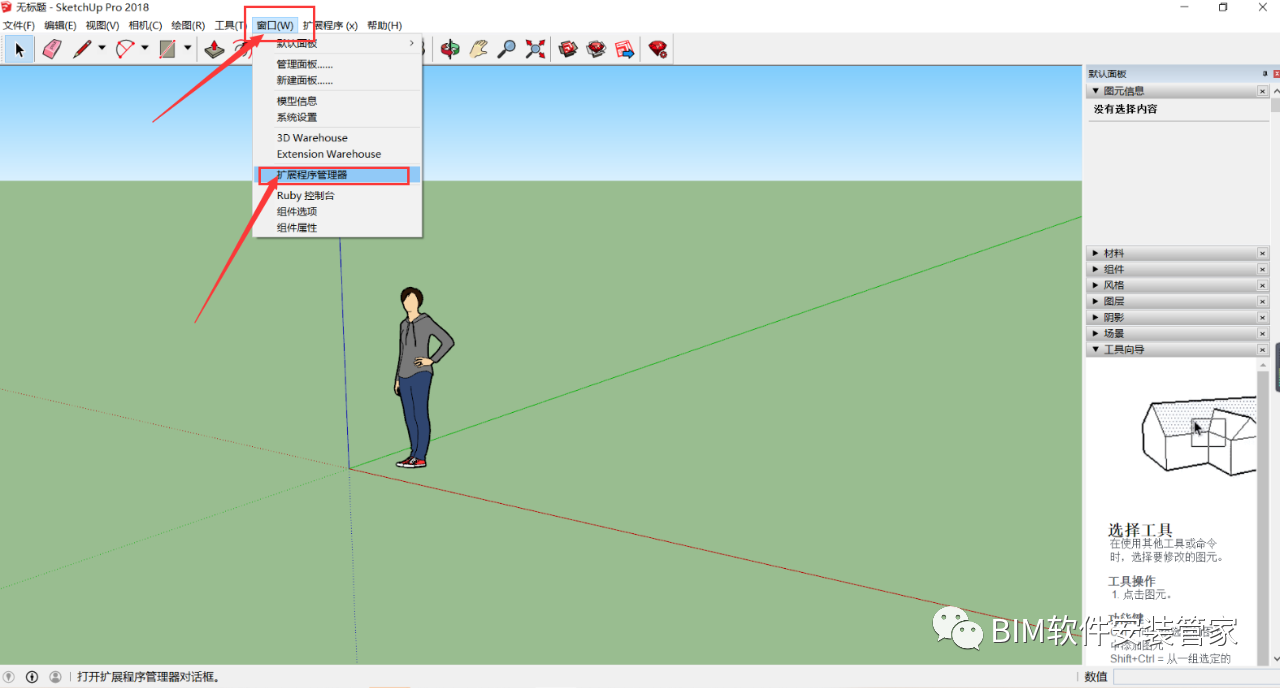
Task: Pin the 默认面板 tray with auto-hide
Action: (x=1264, y=74)
